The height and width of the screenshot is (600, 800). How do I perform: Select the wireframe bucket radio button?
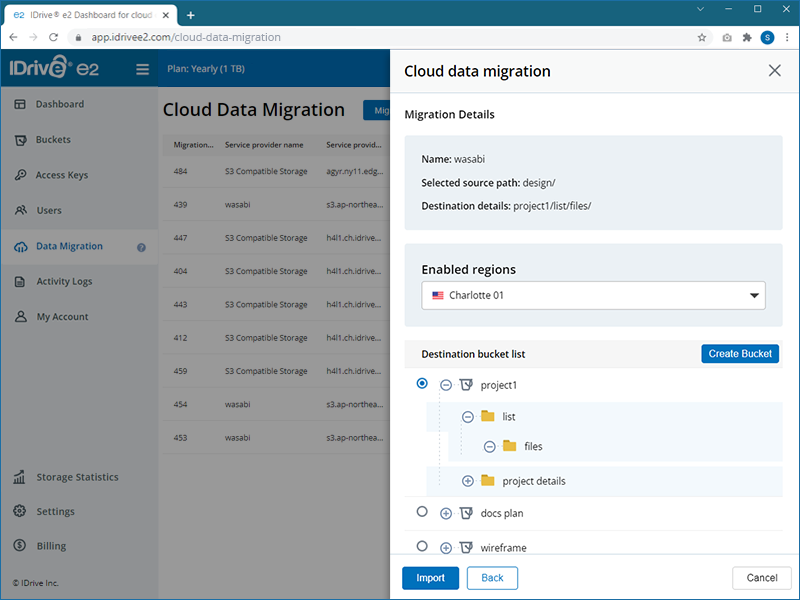tap(422, 547)
